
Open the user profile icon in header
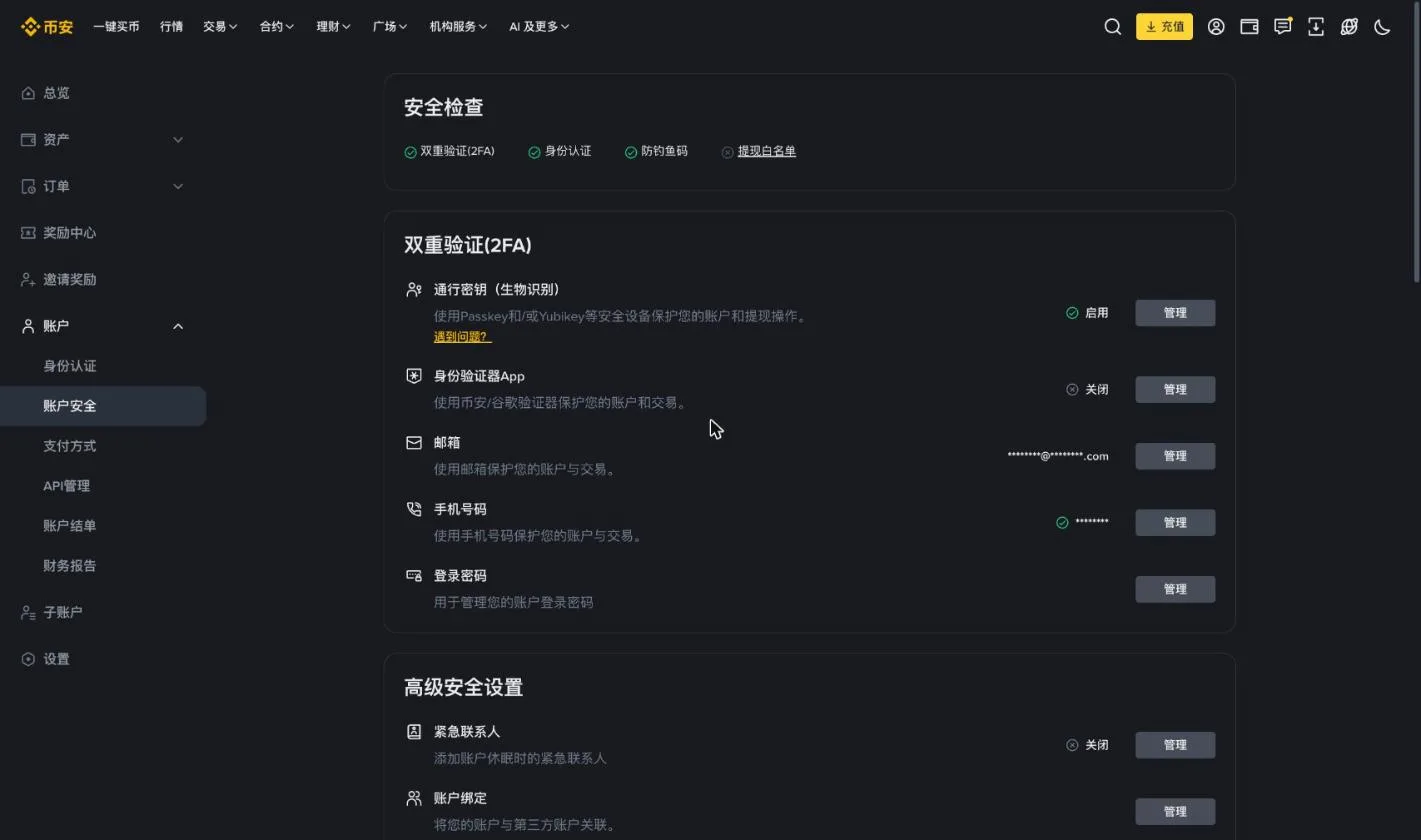[1216, 27]
